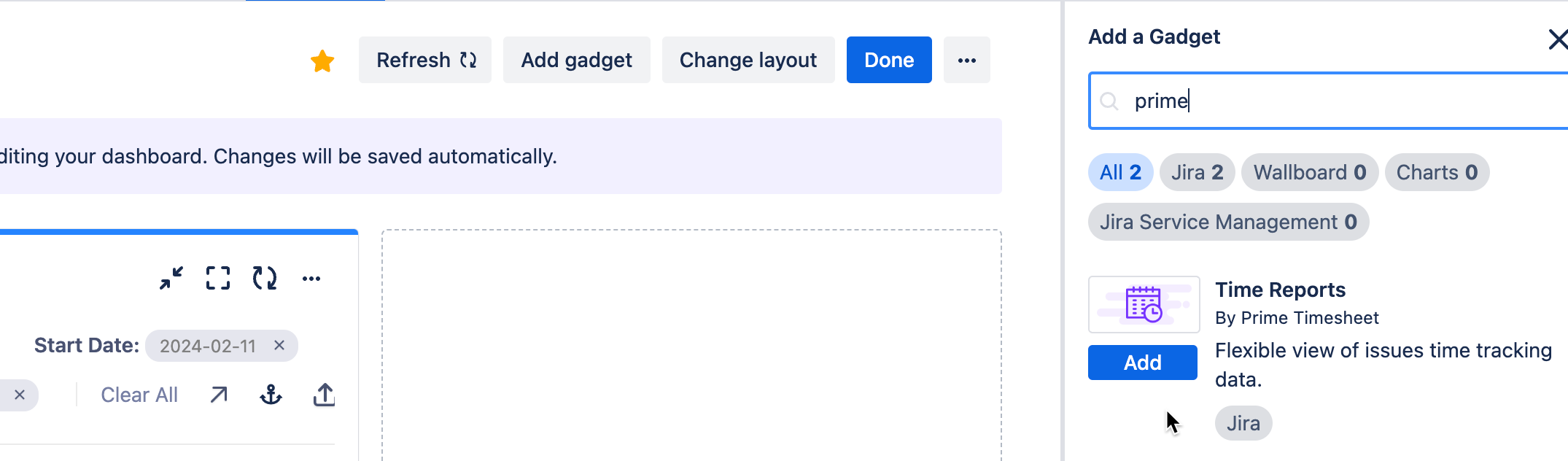Close the Add a Gadget panel
Viewport: 1568px width, 461px height.
(x=1558, y=39)
